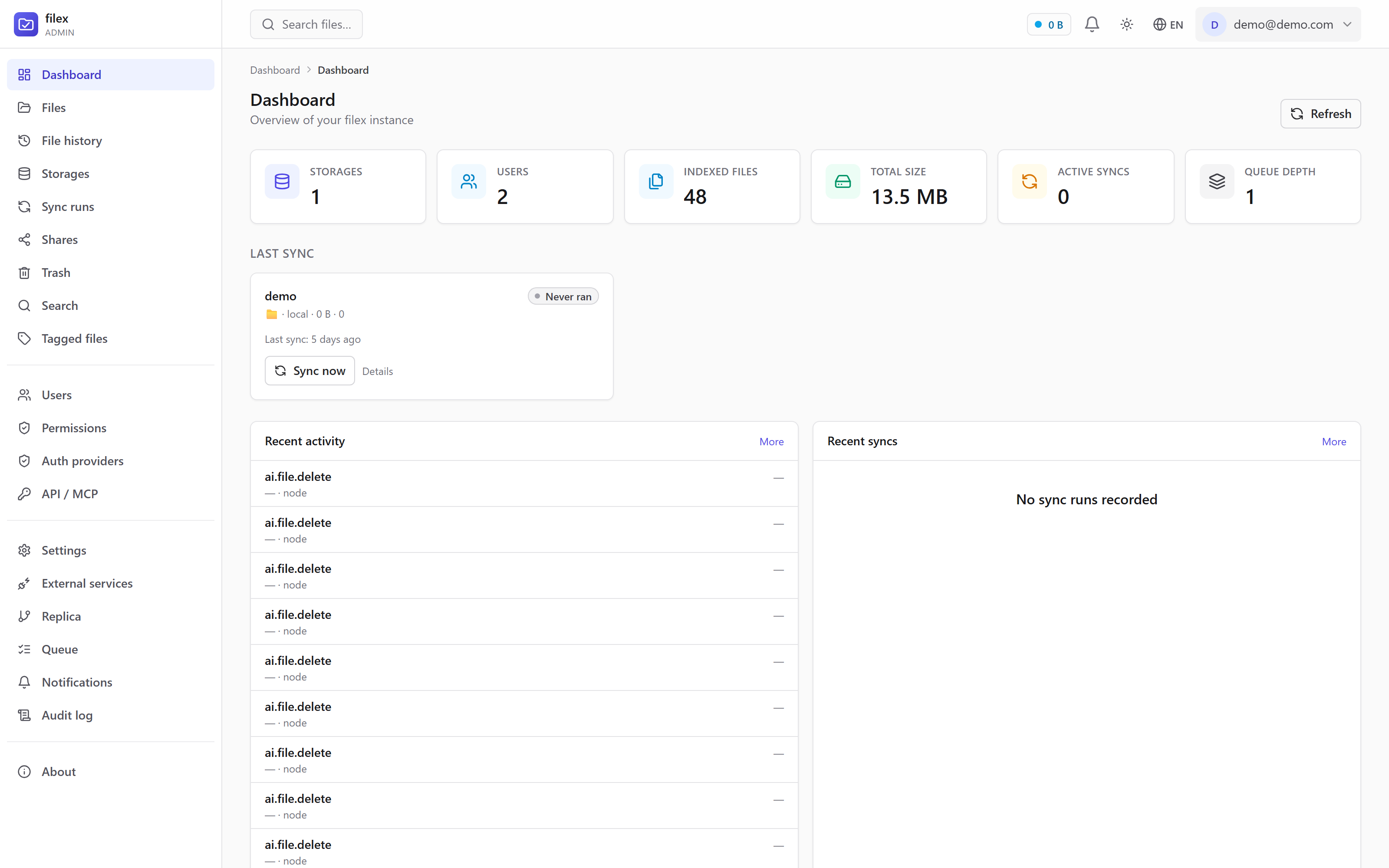The width and height of the screenshot is (1389, 868).
Task: Click the Trash bin icon
Action: point(24,273)
